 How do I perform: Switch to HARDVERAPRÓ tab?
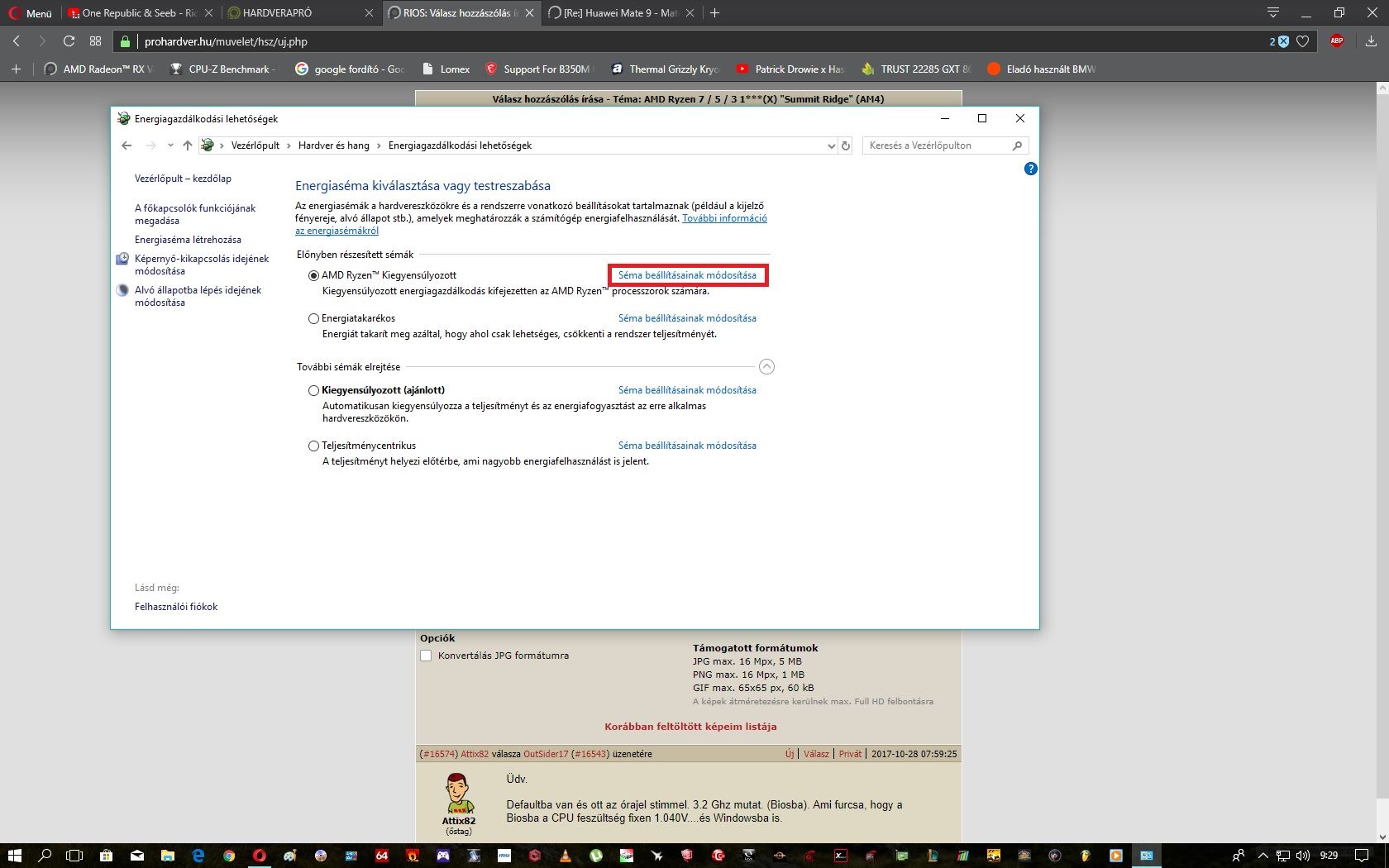(x=299, y=13)
